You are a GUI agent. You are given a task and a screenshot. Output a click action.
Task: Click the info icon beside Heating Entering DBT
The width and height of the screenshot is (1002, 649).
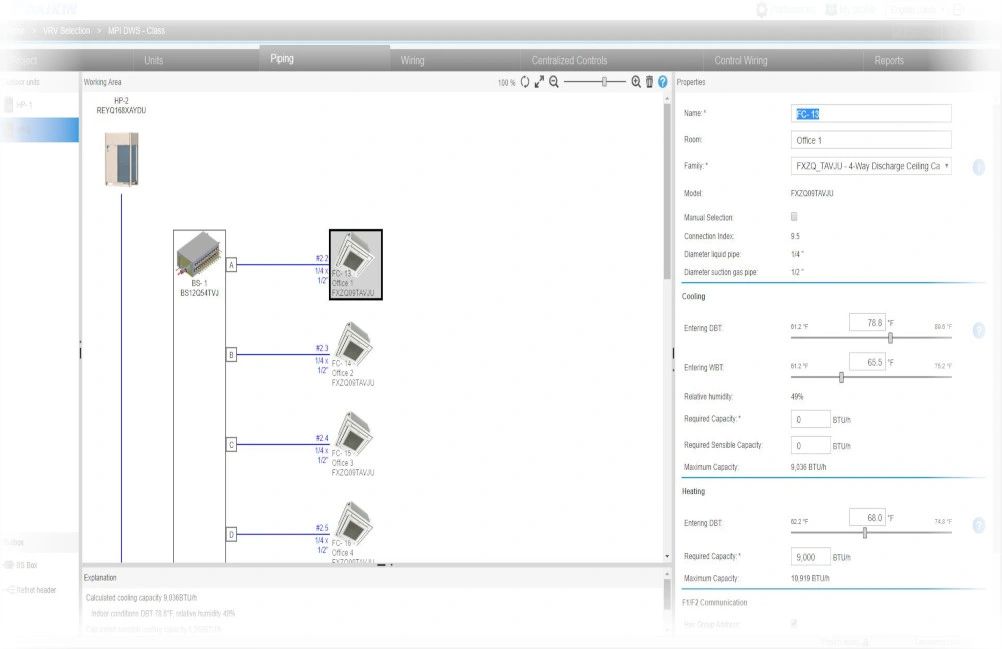pos(978,525)
